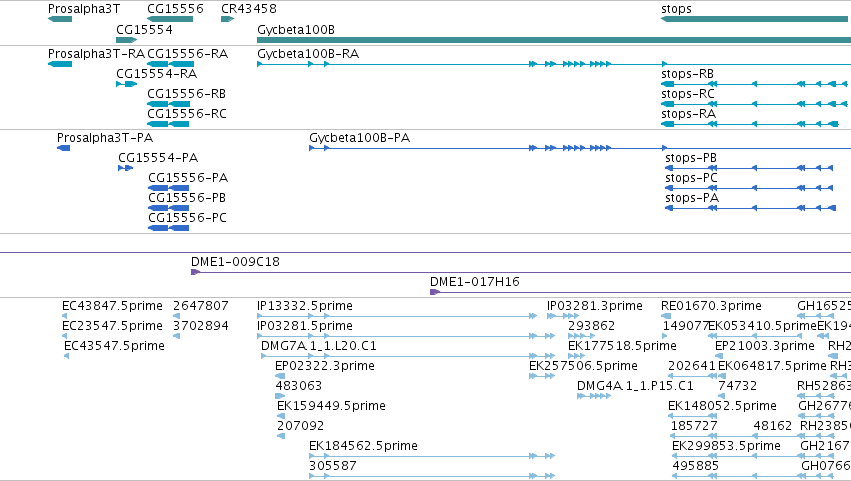Click the DME1-017H16 clone start marker
Viewport: 851px width, 481px height.
(x=434, y=292)
